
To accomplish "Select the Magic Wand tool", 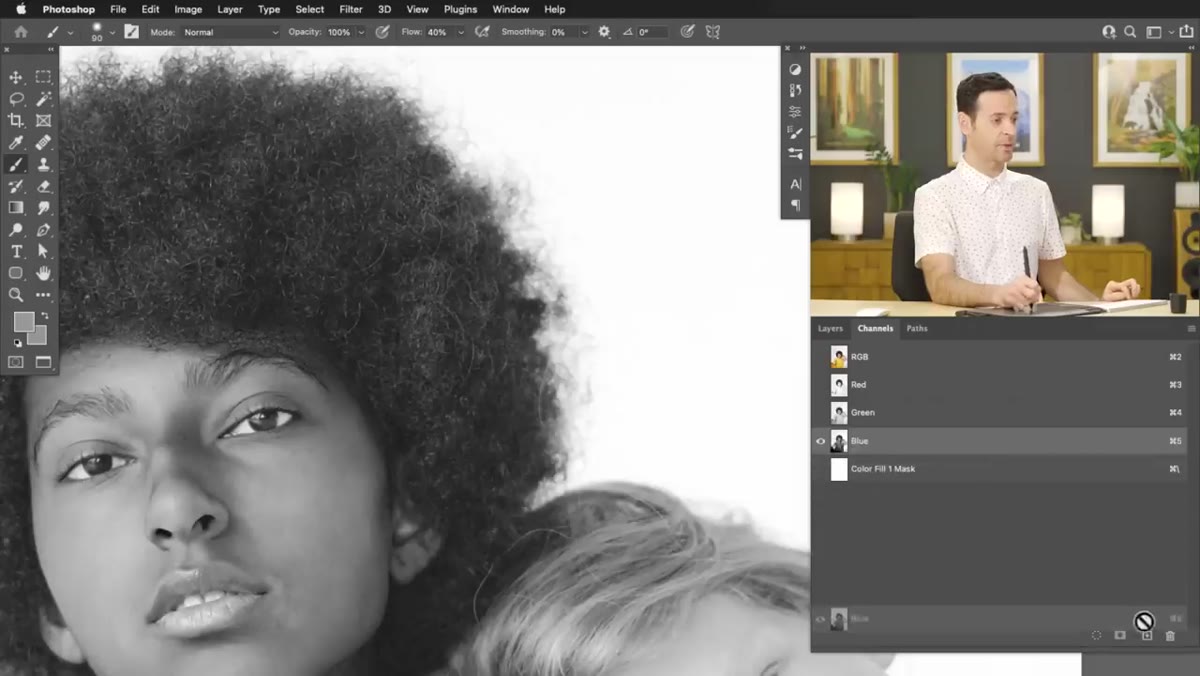I will [43, 99].
